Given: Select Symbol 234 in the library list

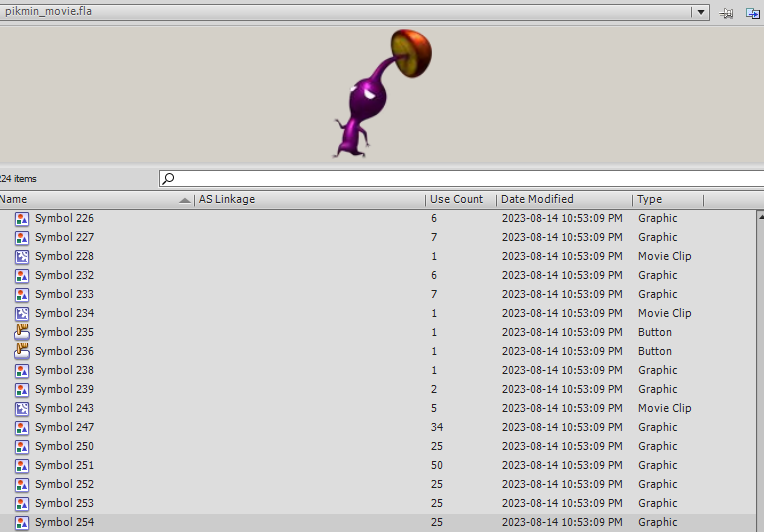Looking at the screenshot, I should point(64,313).
